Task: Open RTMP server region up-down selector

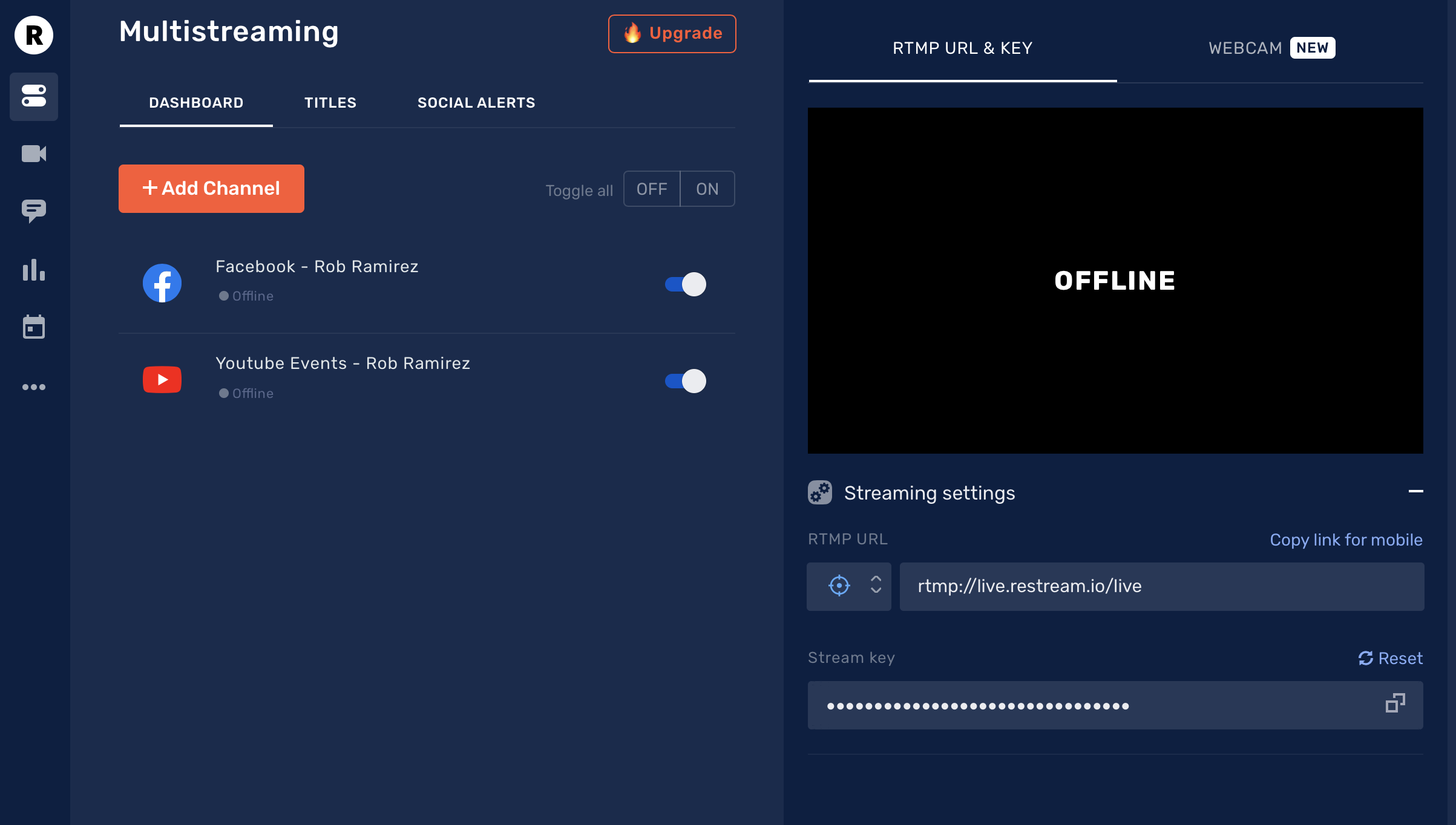Action: click(x=876, y=584)
